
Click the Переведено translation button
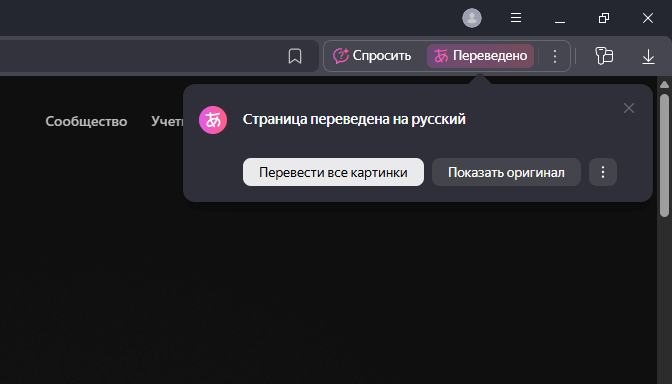tap(480, 56)
